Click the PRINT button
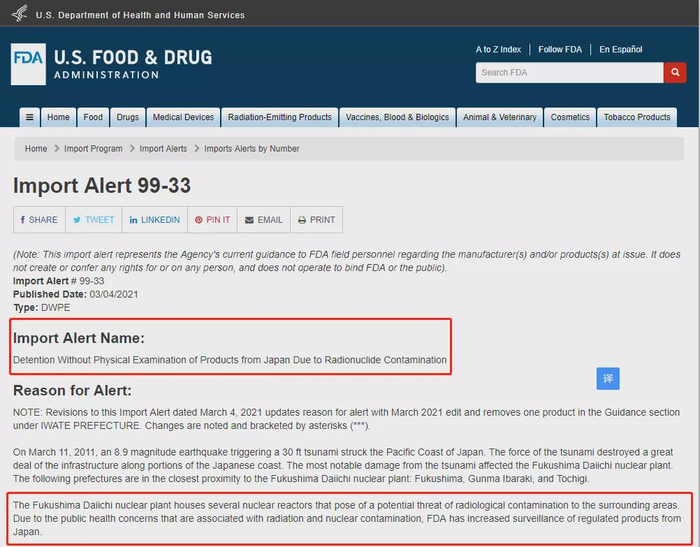 pyautogui.click(x=317, y=220)
